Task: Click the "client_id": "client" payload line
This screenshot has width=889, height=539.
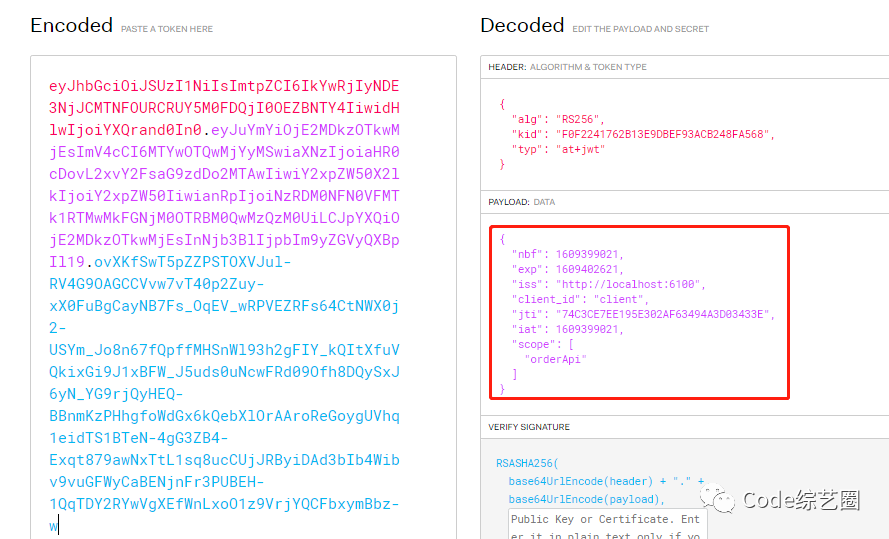Action: (579, 299)
